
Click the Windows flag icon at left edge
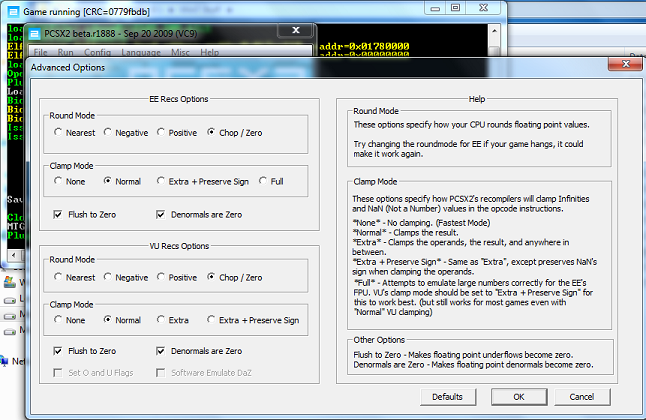pyautogui.click(x=9, y=282)
